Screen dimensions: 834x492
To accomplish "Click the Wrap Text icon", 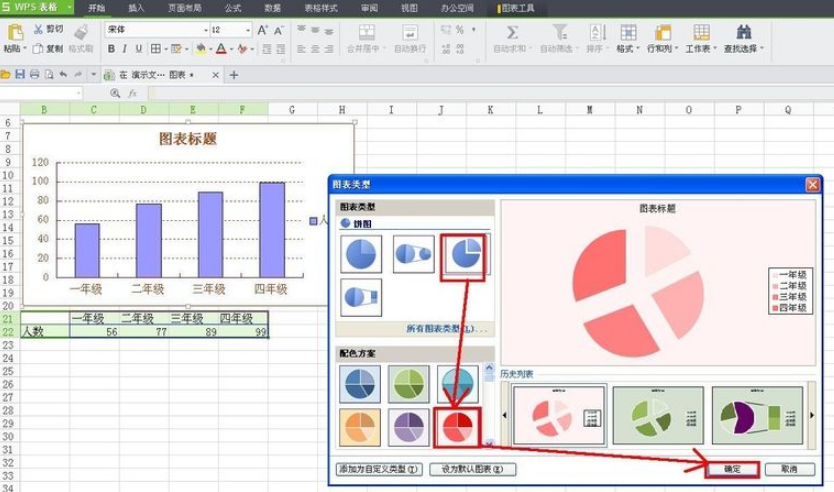I will [410, 32].
